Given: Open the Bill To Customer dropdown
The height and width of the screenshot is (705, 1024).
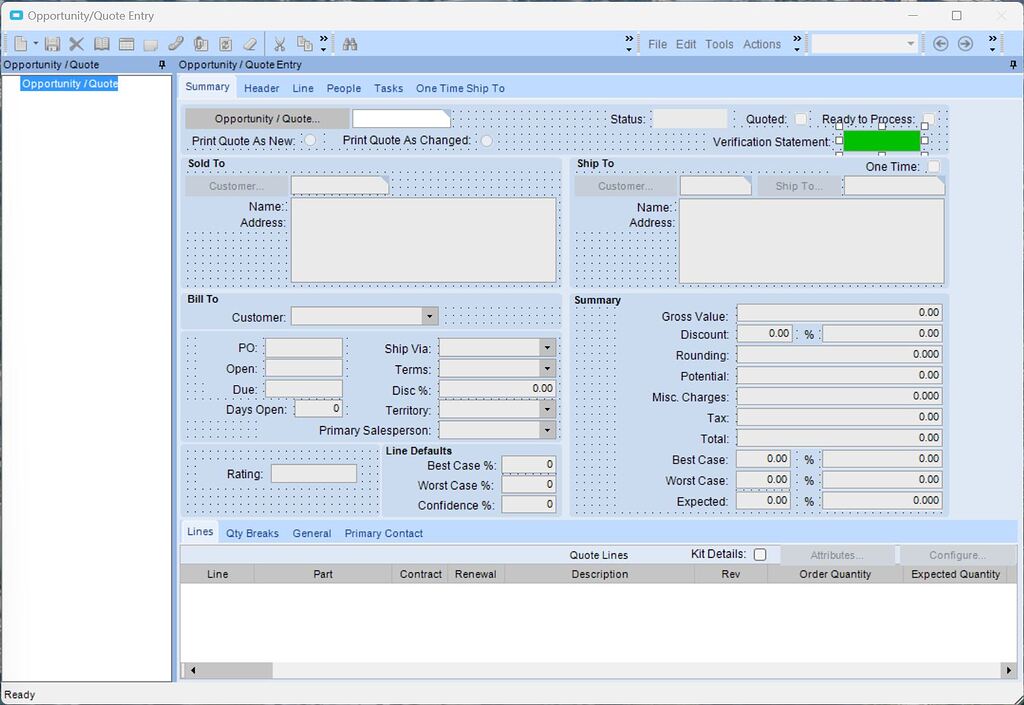Looking at the screenshot, I should 430,317.
